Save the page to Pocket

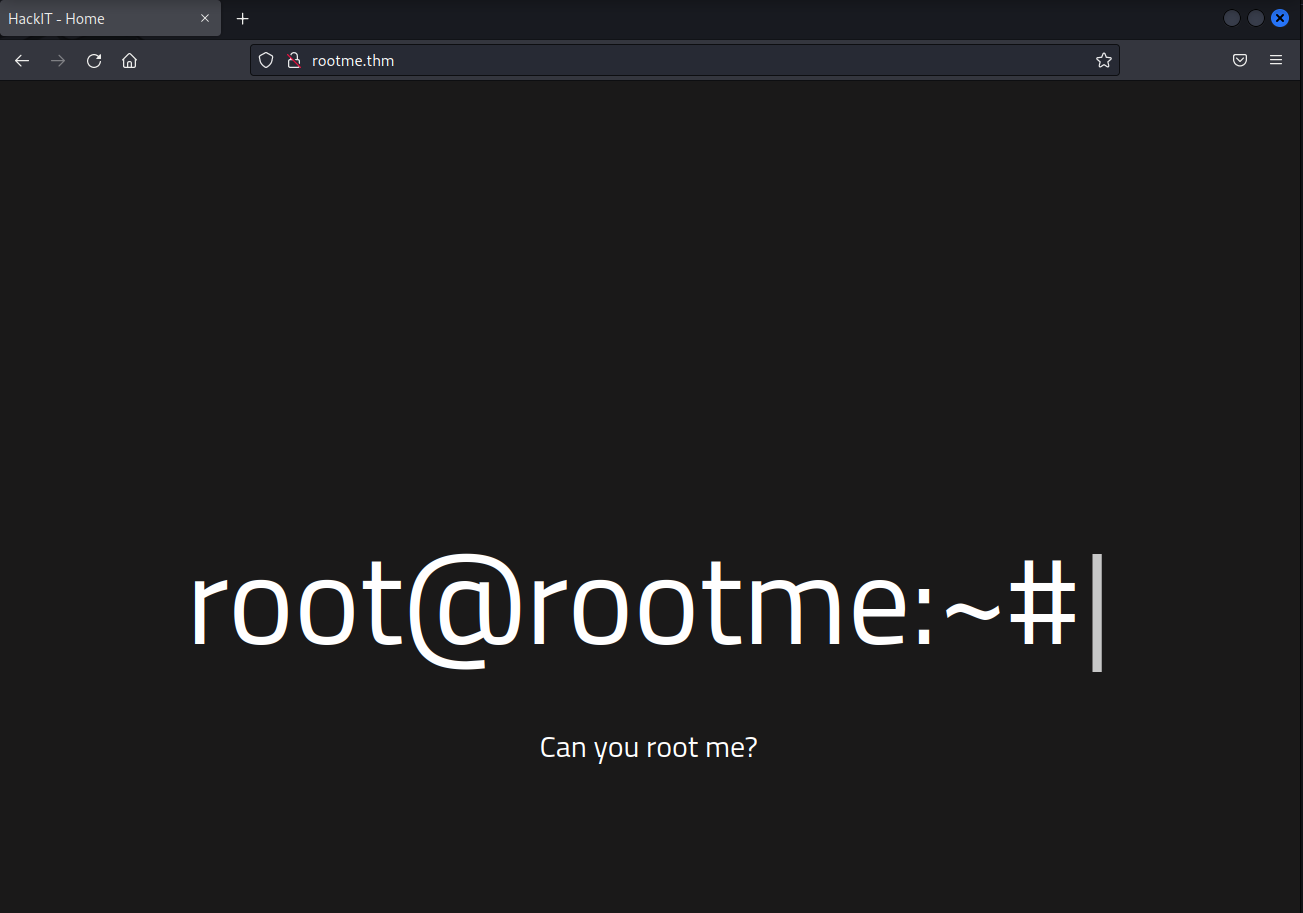coord(1239,61)
